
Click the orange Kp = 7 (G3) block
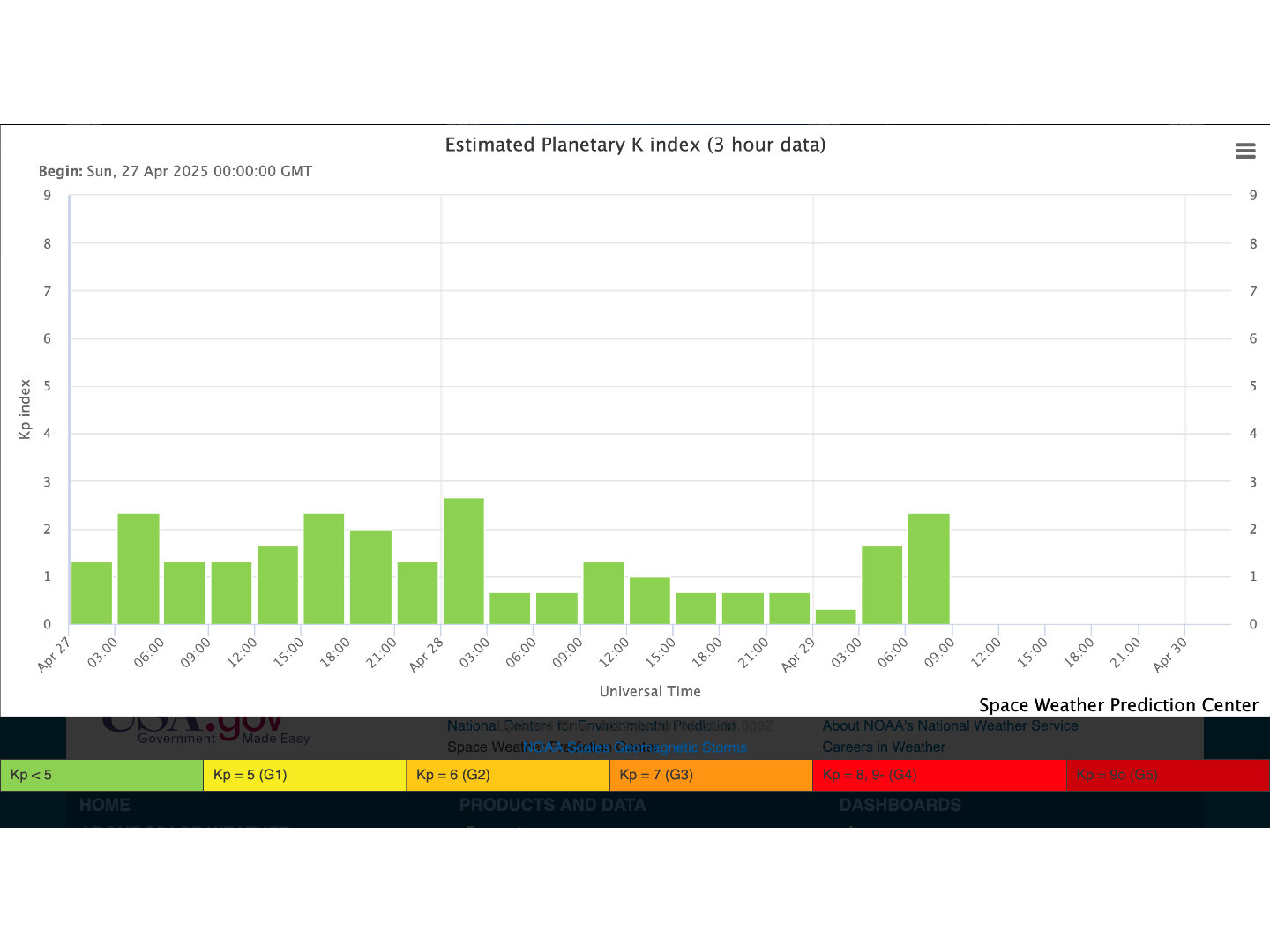tap(710, 775)
